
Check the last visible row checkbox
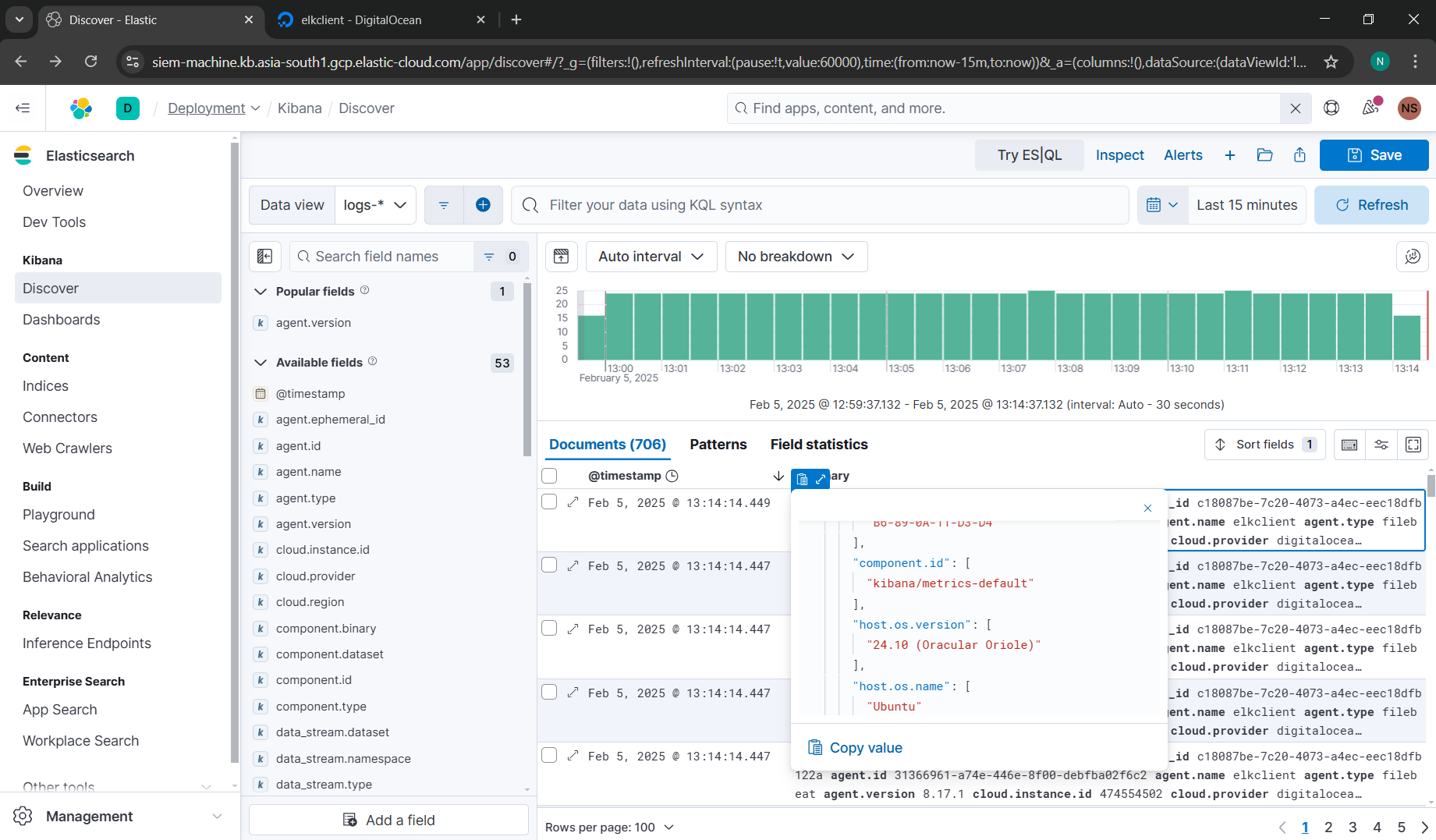point(549,756)
